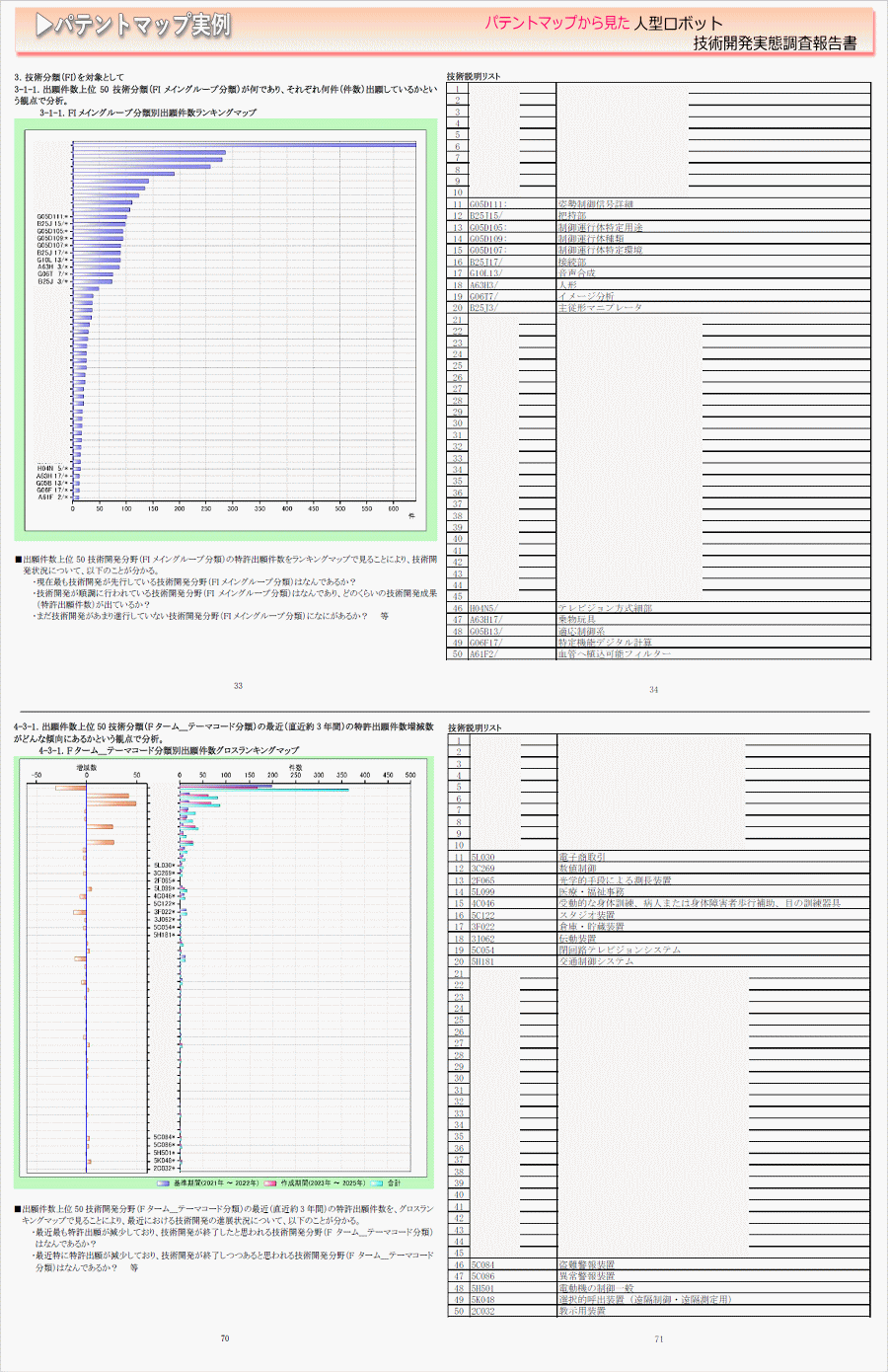
Task: Click the 作成期間 pink legend swatch
Action: tap(270, 1182)
